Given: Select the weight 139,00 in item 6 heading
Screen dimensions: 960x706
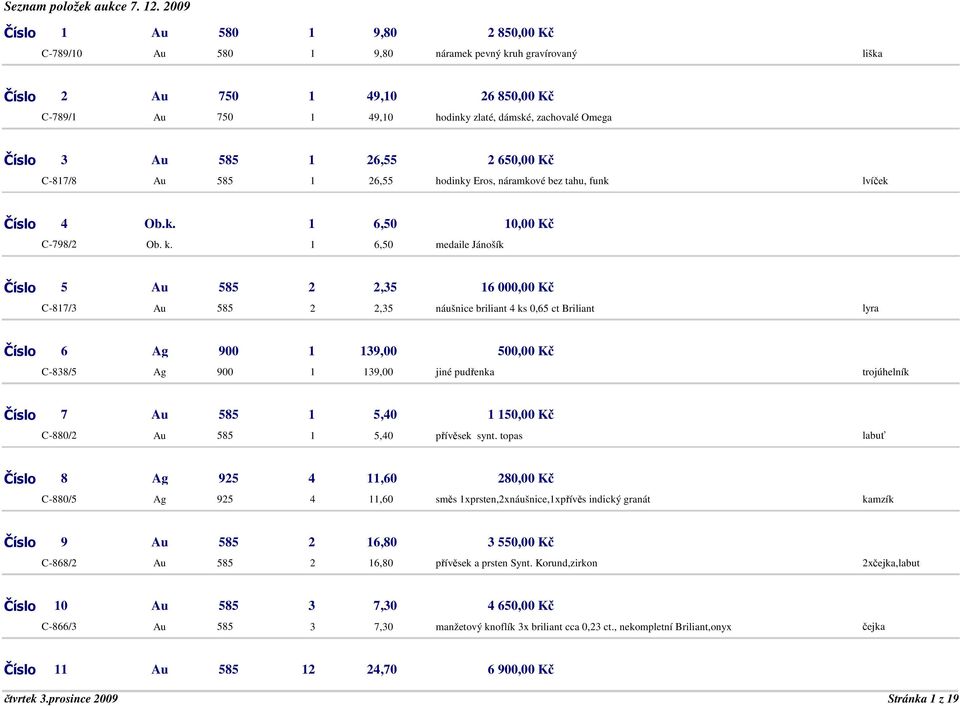Looking at the screenshot, I should (378, 351).
